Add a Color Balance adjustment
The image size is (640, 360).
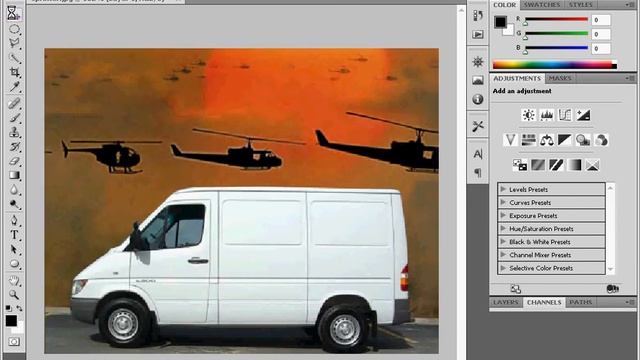coord(547,140)
